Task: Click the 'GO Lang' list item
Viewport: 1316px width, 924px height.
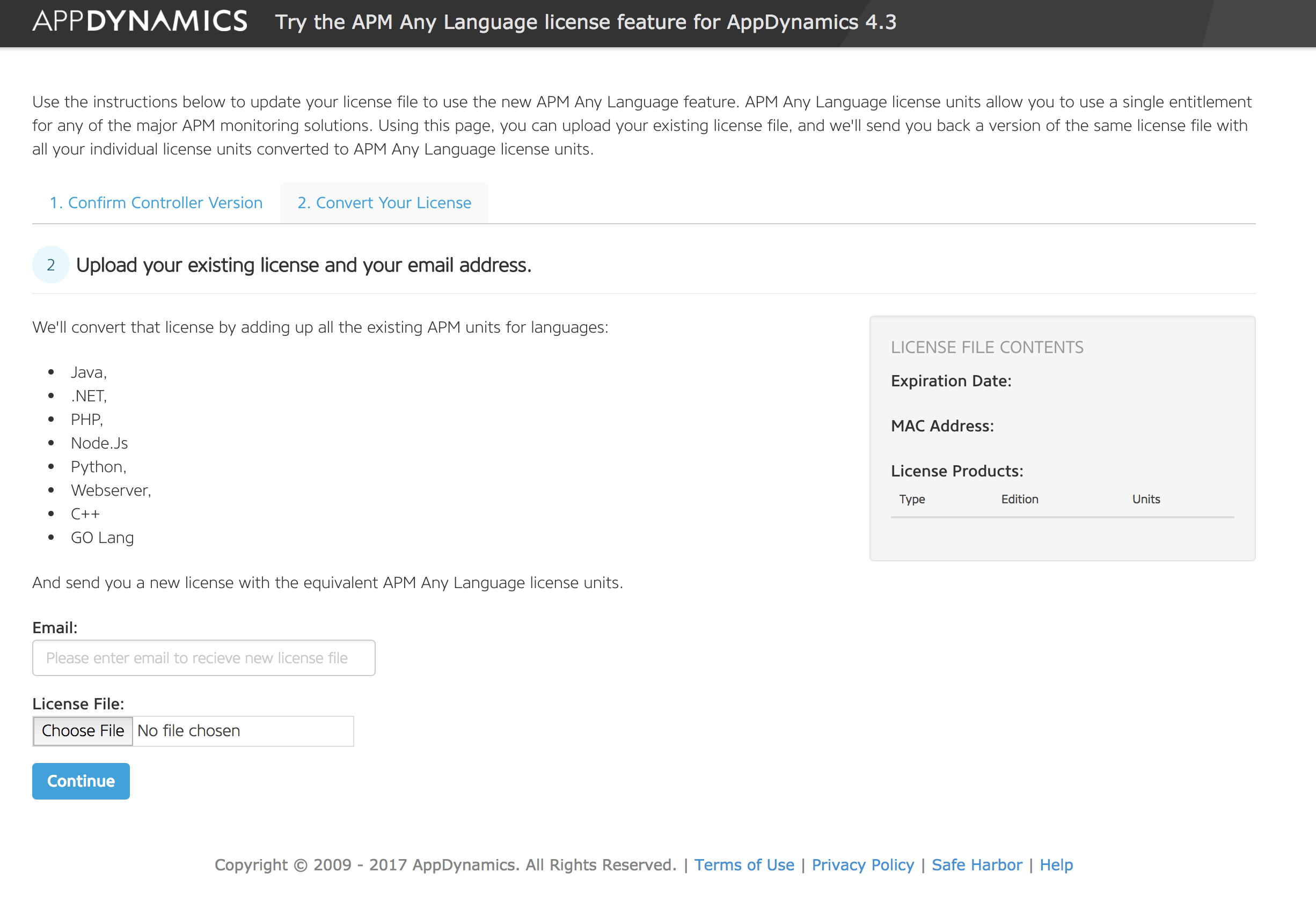Action: (102, 538)
